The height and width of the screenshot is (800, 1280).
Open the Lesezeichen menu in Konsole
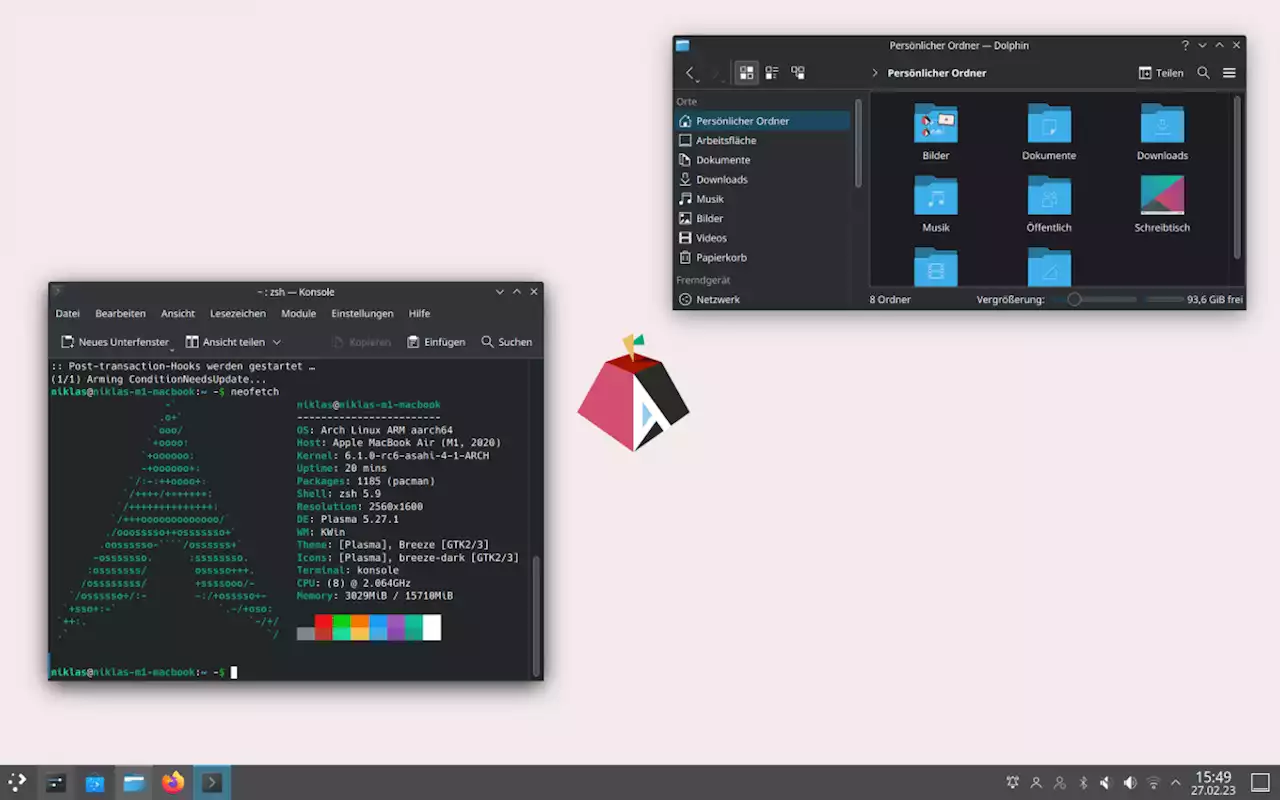[238, 313]
